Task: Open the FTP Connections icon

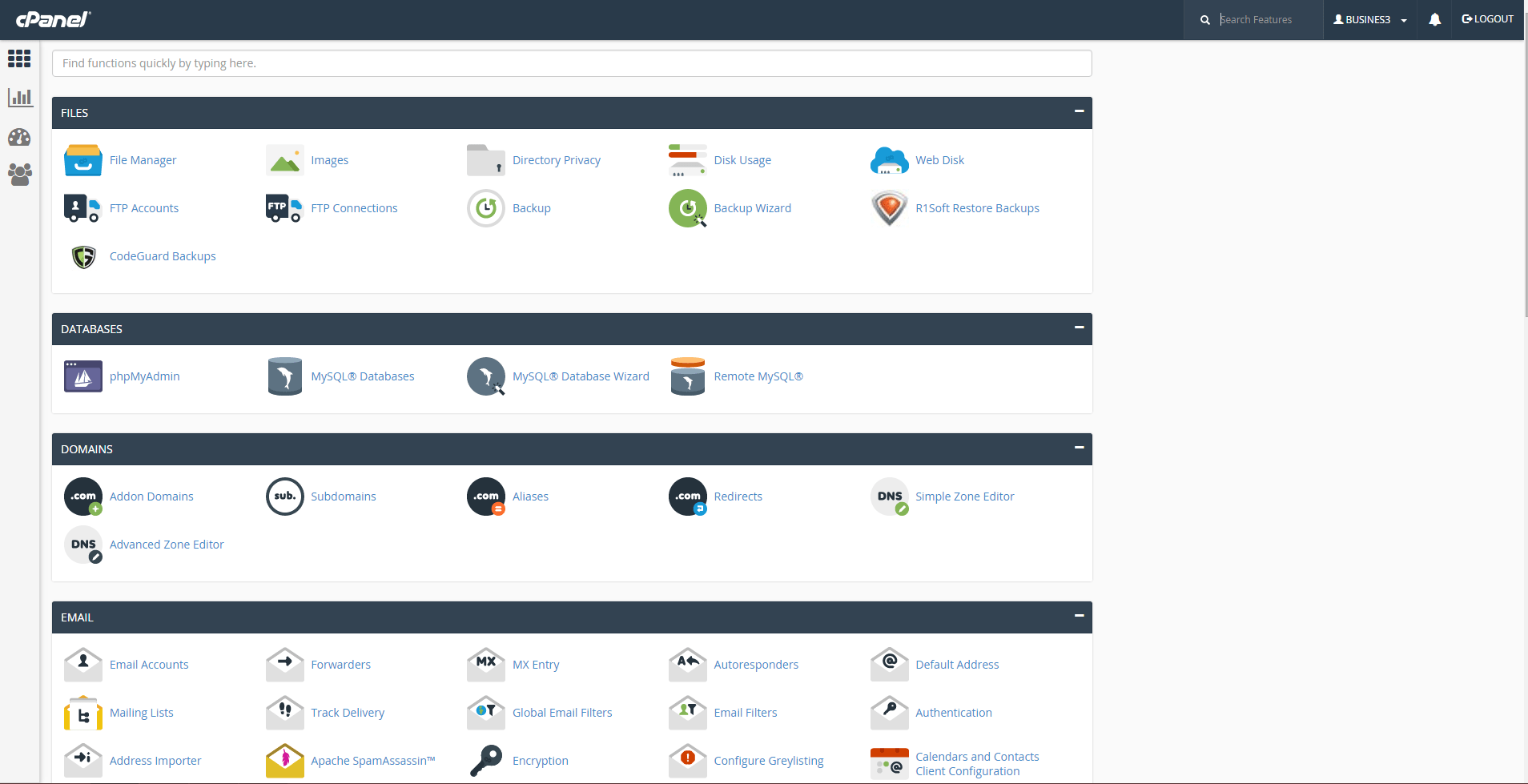Action: click(285, 208)
